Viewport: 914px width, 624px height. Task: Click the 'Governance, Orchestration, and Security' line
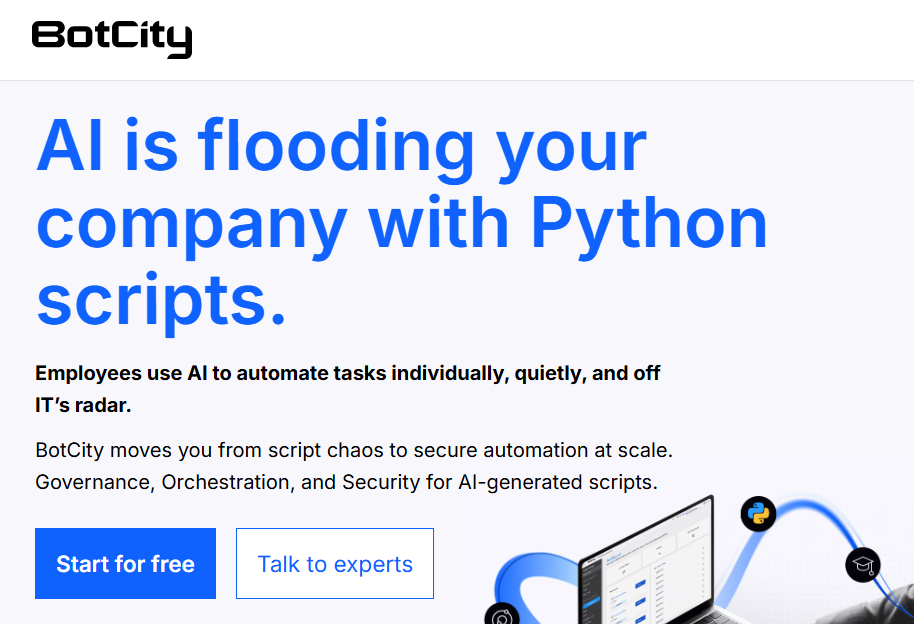(346, 482)
